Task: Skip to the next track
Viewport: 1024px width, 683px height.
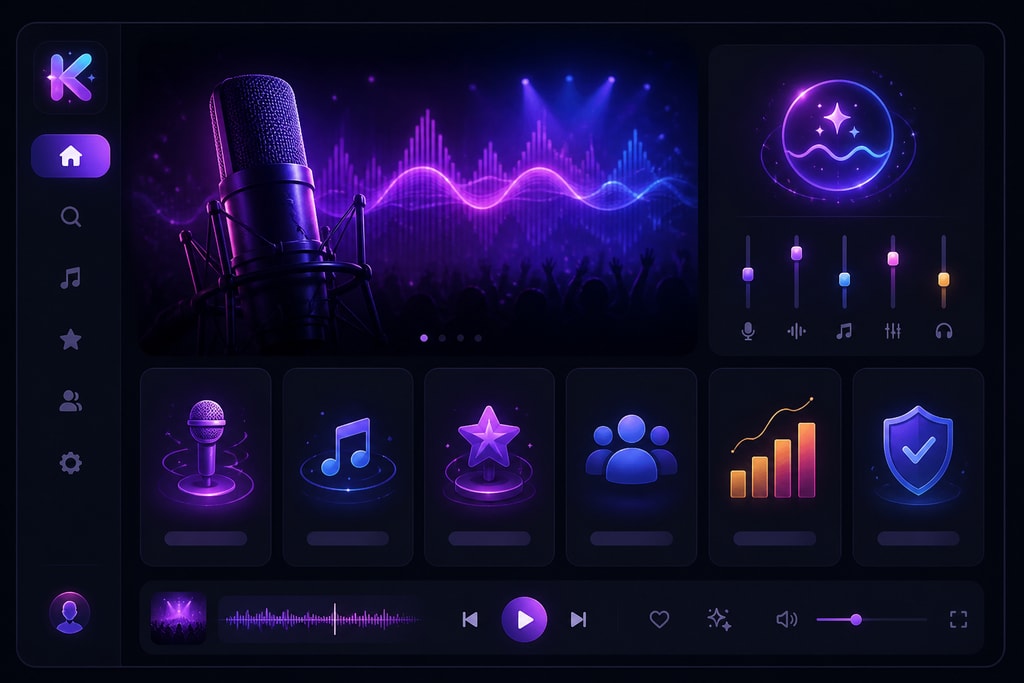Action: pos(579,619)
